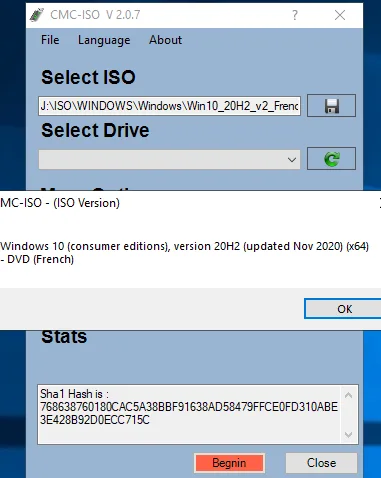Open the File menu
Image resolution: width=381 pixels, height=478 pixels.
coord(50,40)
